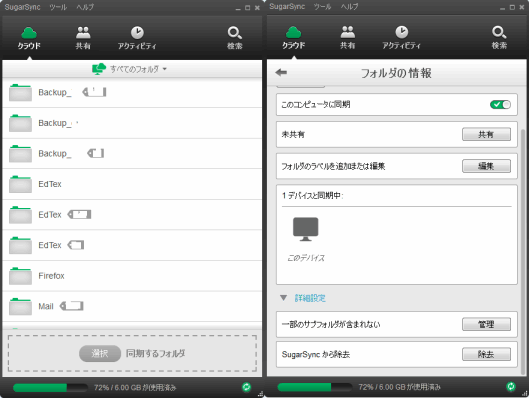Click the 編集 edit label button
Image resolution: width=529 pixels, height=398 pixels.
486,166
